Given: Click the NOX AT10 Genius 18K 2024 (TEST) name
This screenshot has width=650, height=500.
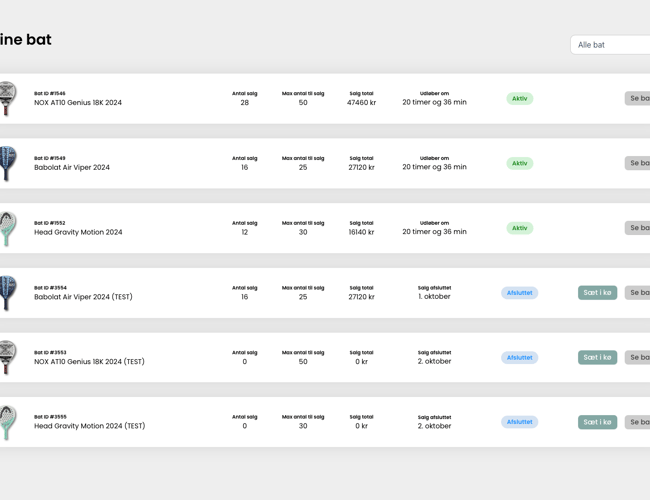Looking at the screenshot, I should 89,361.
